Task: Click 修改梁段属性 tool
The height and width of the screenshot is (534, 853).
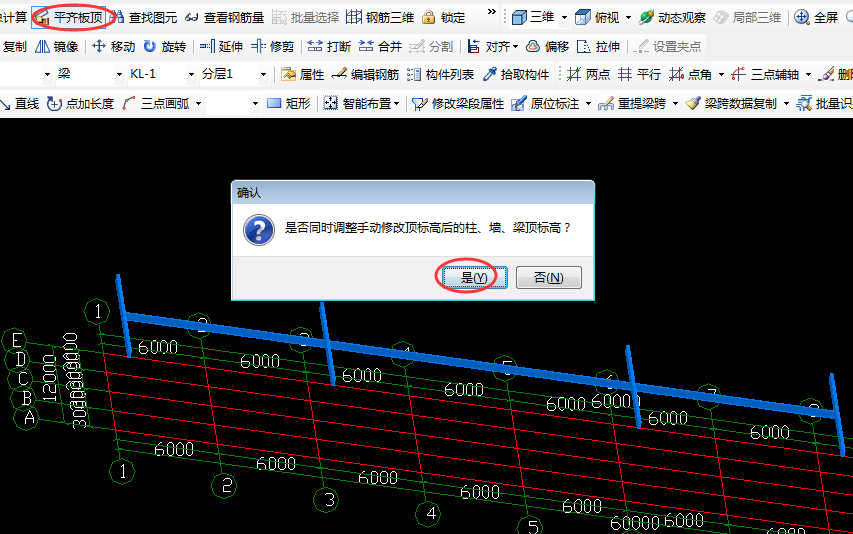Action: tap(458, 103)
